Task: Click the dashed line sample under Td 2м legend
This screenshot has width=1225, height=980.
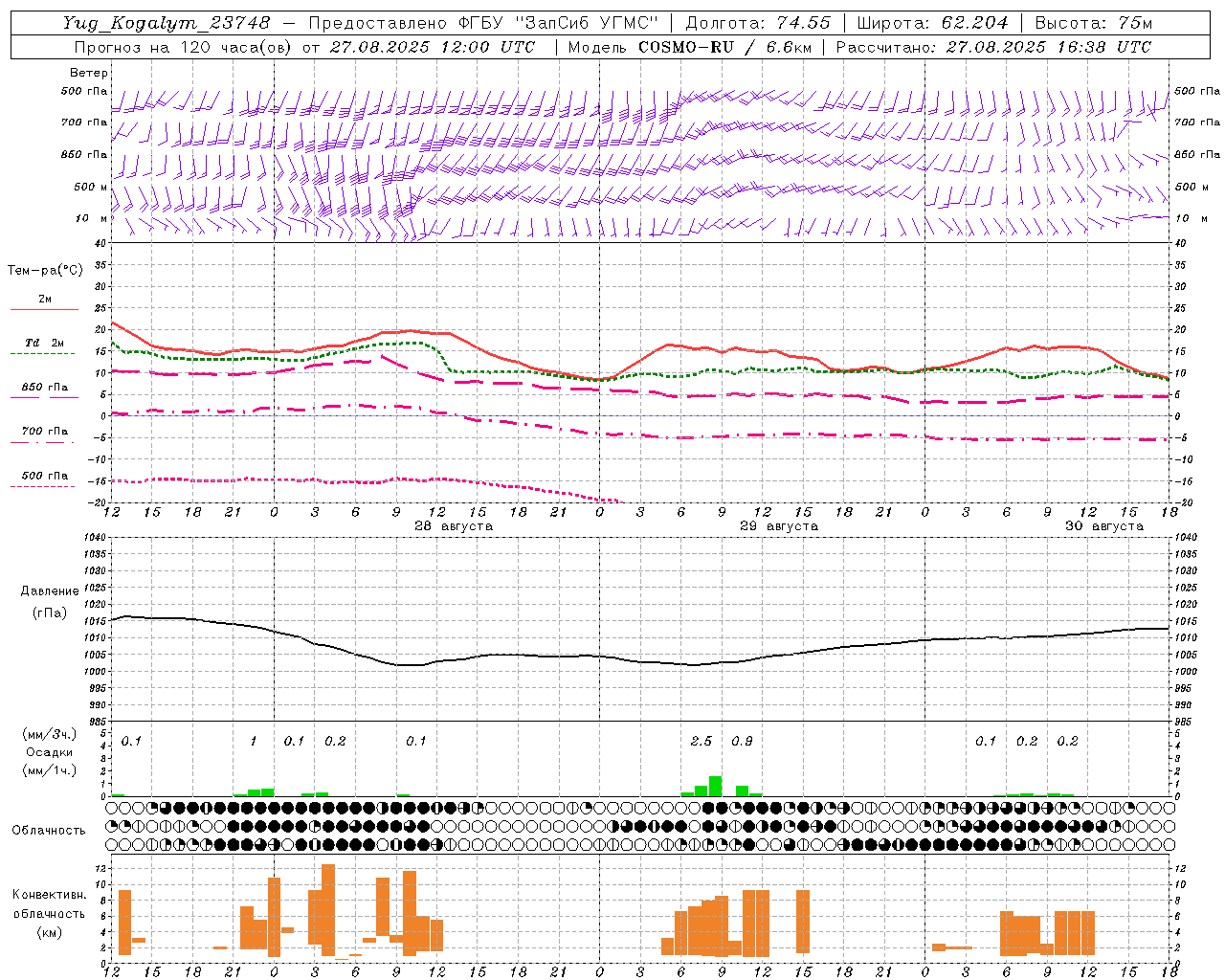Action: (x=44, y=353)
